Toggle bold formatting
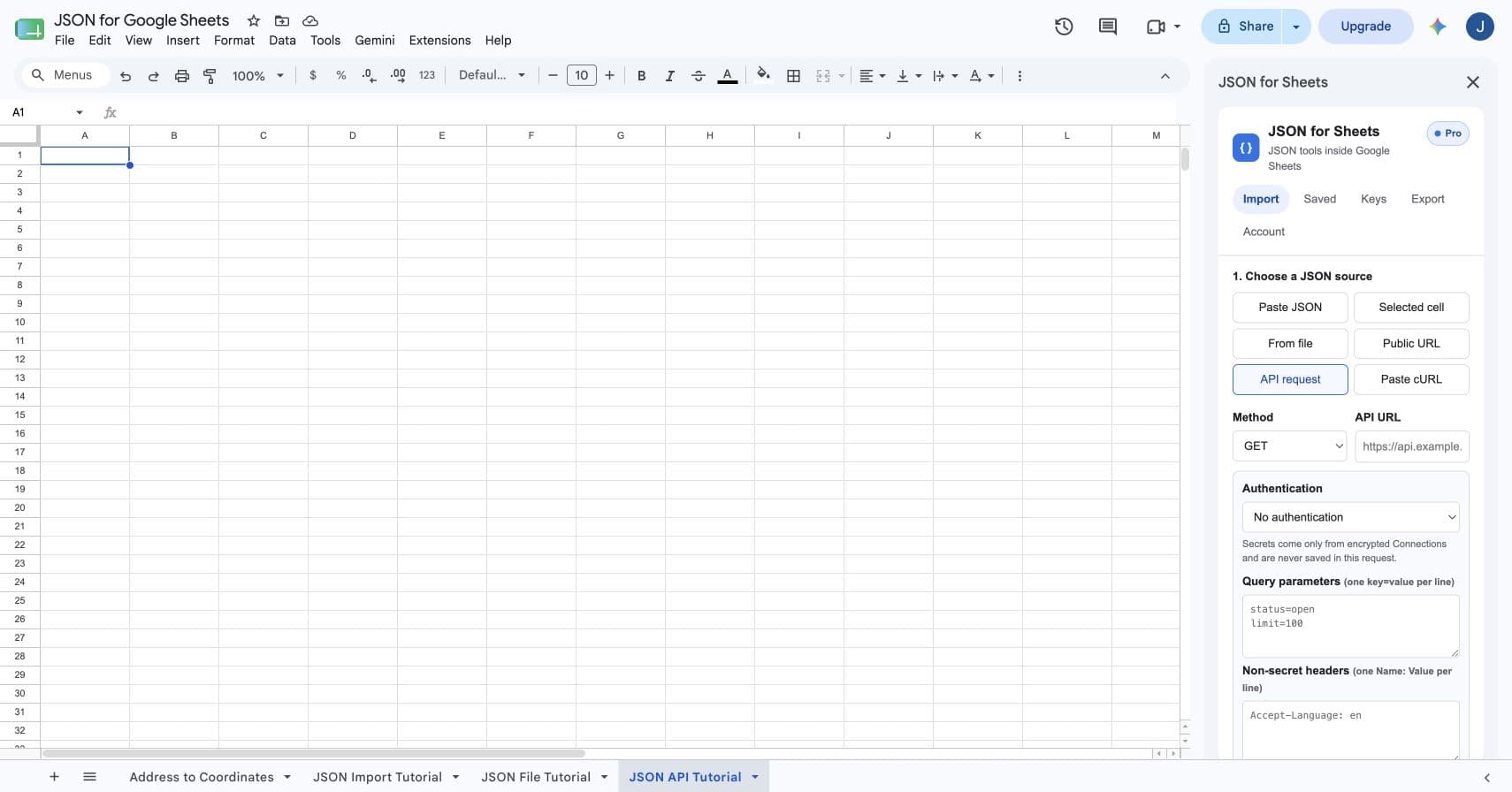 click(x=642, y=76)
